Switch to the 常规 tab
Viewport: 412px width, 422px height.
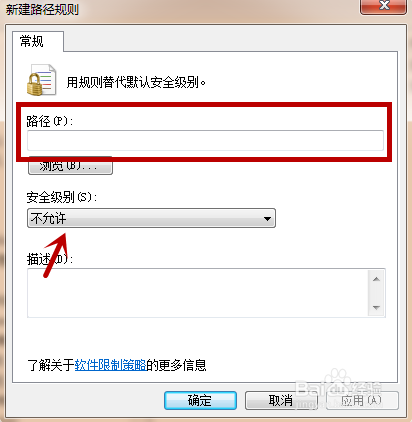tap(32, 41)
